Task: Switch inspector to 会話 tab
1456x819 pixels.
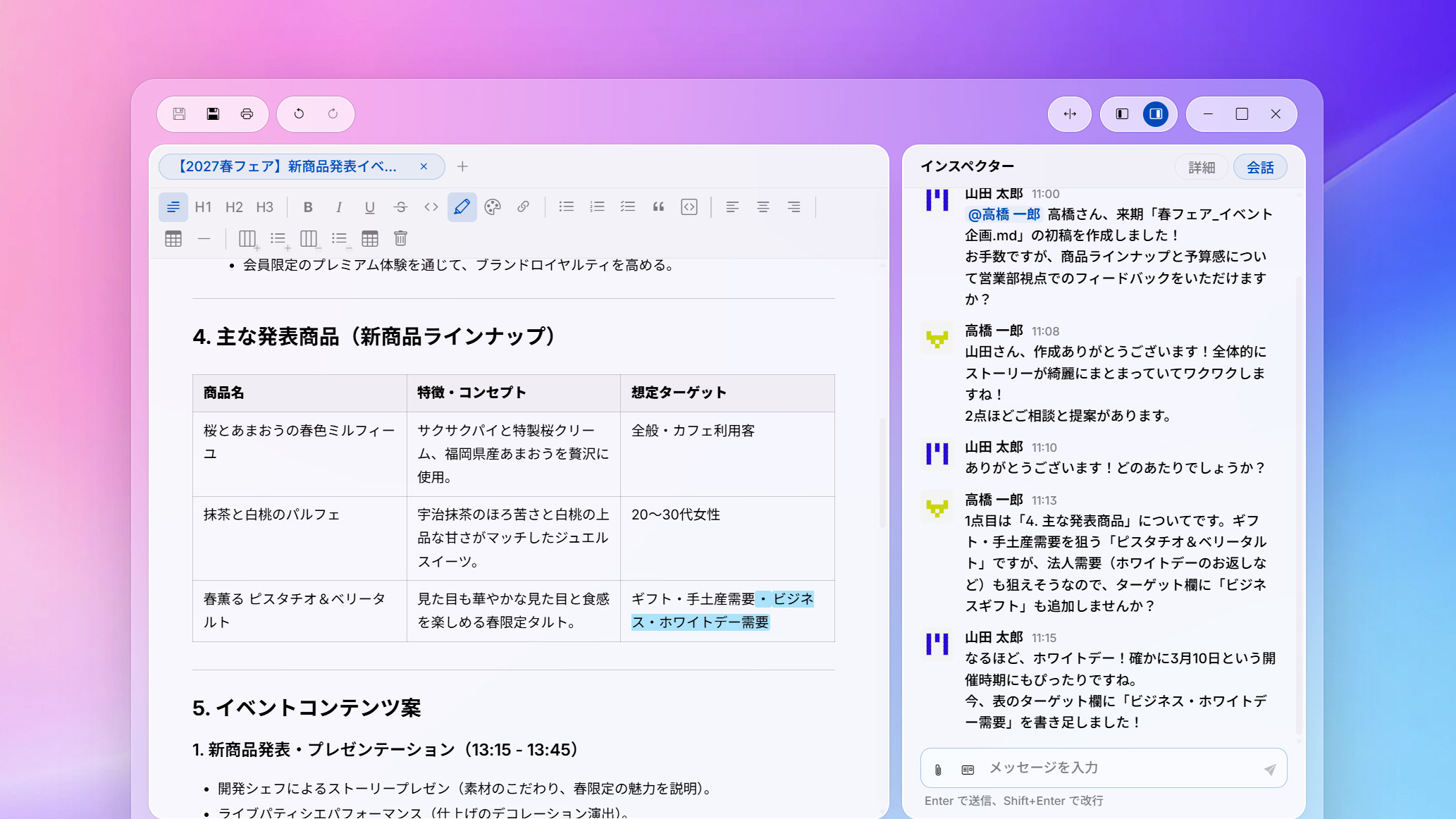Action: pos(1260,167)
